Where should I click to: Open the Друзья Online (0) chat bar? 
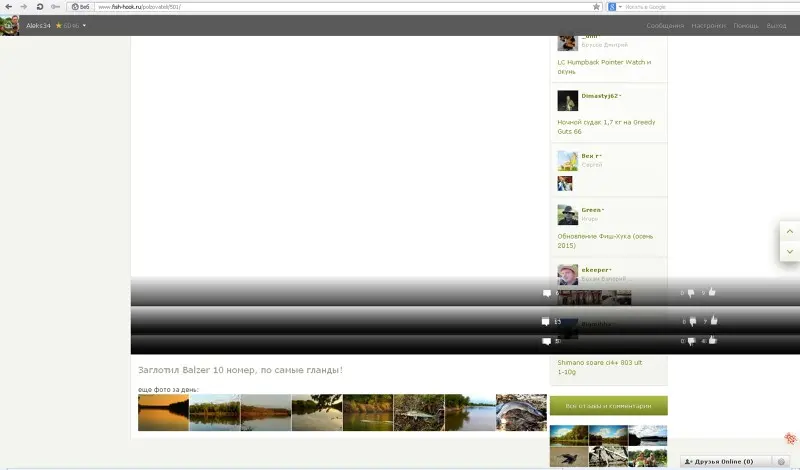point(726,461)
